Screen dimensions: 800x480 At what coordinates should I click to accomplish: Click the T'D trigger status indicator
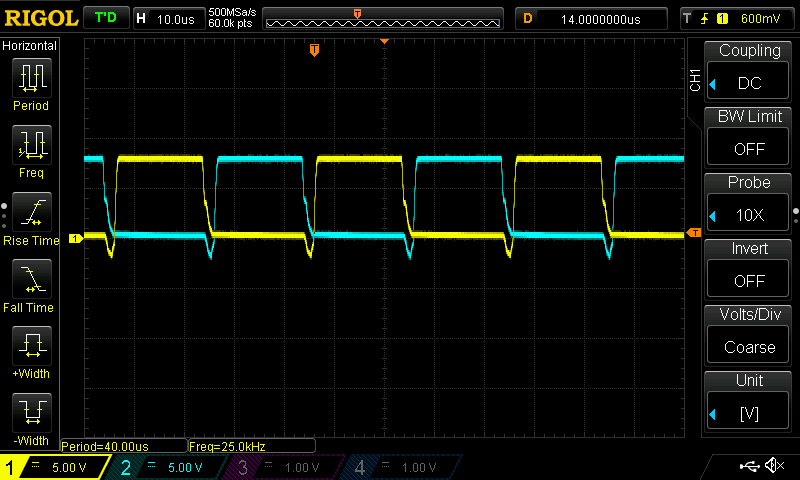106,18
